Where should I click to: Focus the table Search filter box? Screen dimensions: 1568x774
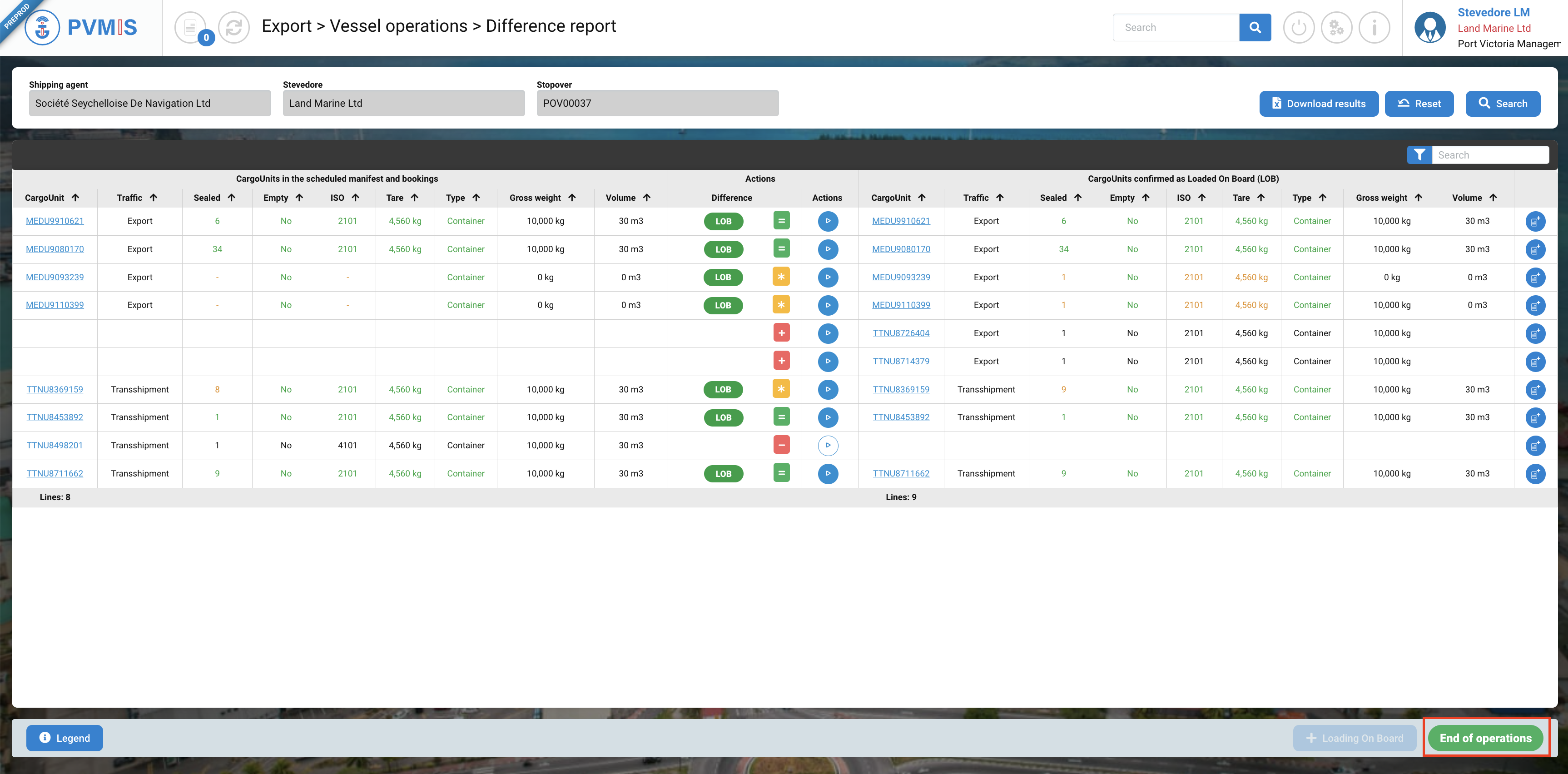click(x=1489, y=155)
